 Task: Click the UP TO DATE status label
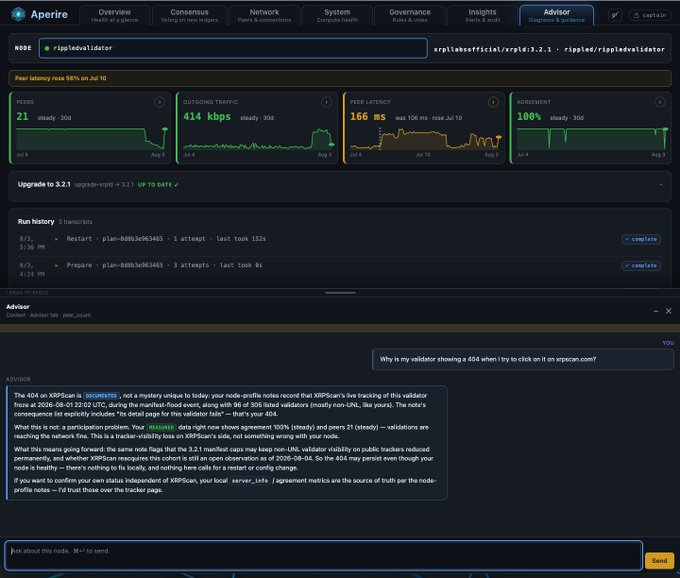click(158, 185)
